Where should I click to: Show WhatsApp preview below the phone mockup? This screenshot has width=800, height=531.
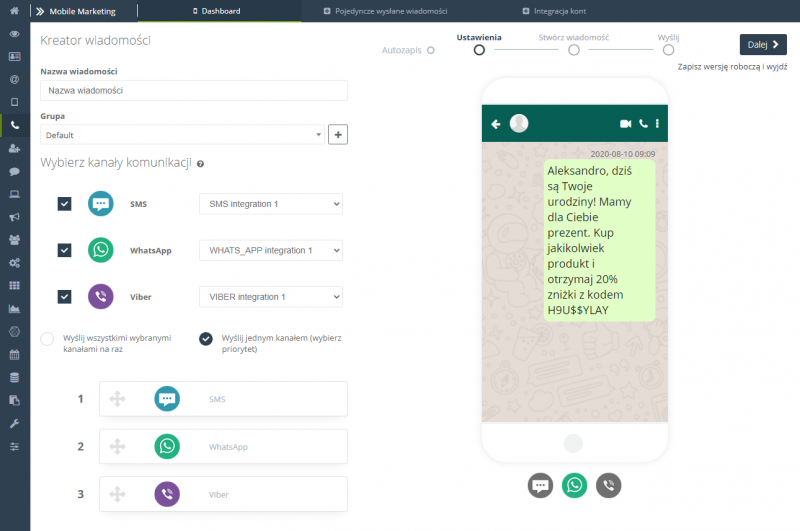point(574,485)
